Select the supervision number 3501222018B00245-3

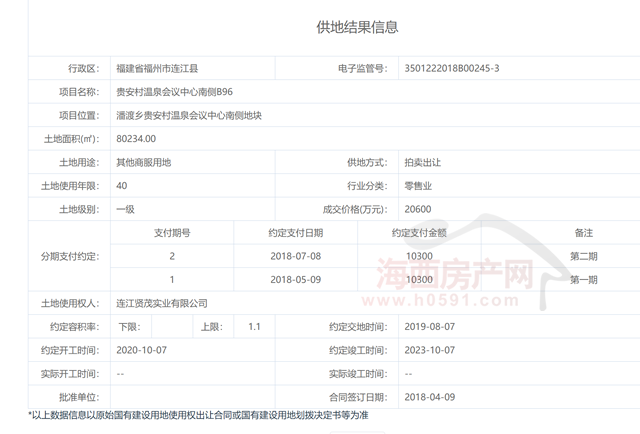pyautogui.click(x=452, y=68)
